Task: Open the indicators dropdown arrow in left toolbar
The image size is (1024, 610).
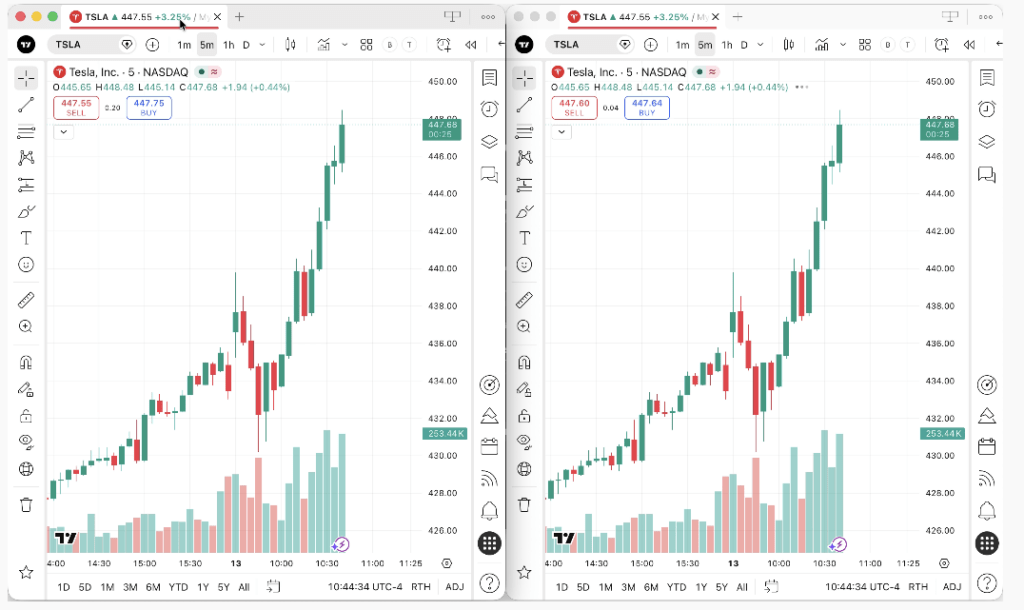Action: pyautogui.click(x=344, y=44)
